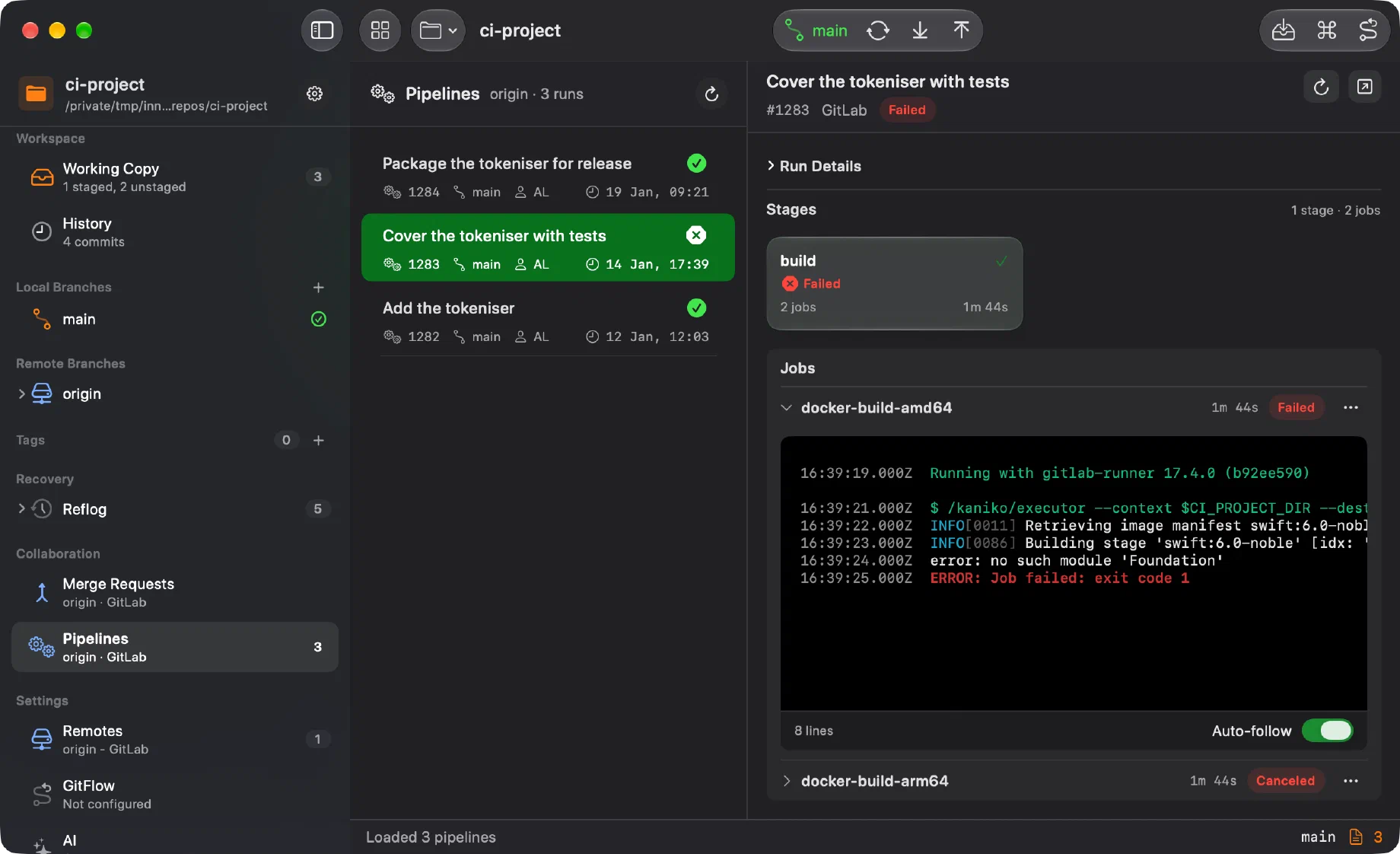Open Merge Requests in sidebar

point(175,592)
